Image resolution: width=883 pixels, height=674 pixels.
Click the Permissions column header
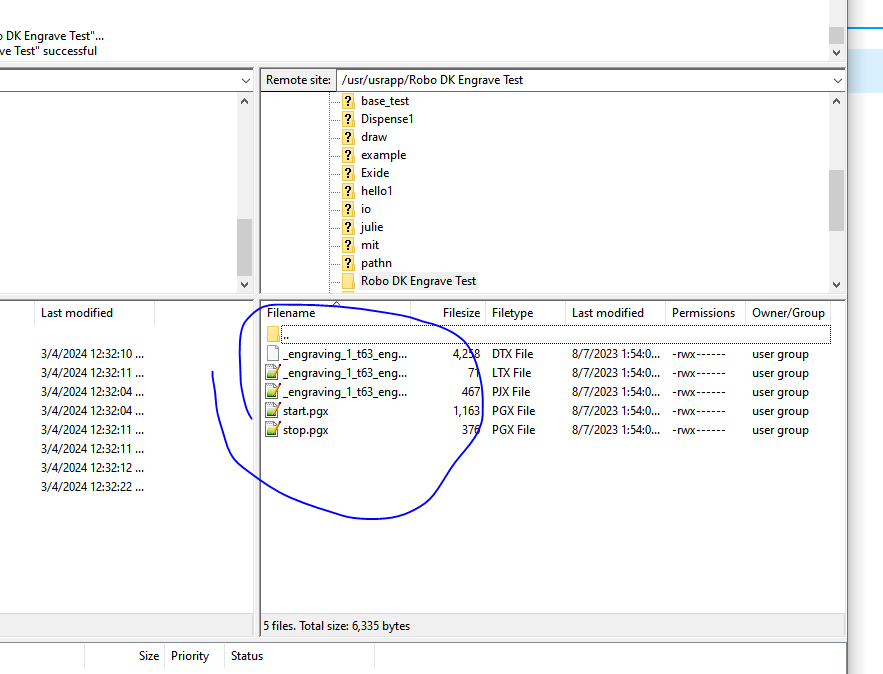pos(703,313)
